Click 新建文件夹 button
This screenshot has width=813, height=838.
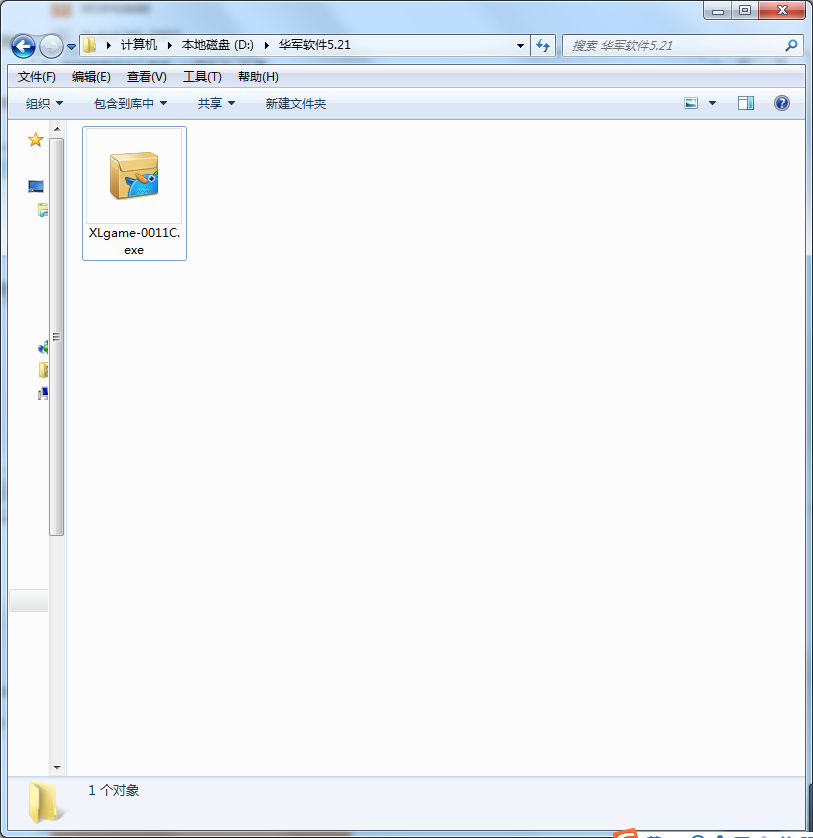(296, 104)
